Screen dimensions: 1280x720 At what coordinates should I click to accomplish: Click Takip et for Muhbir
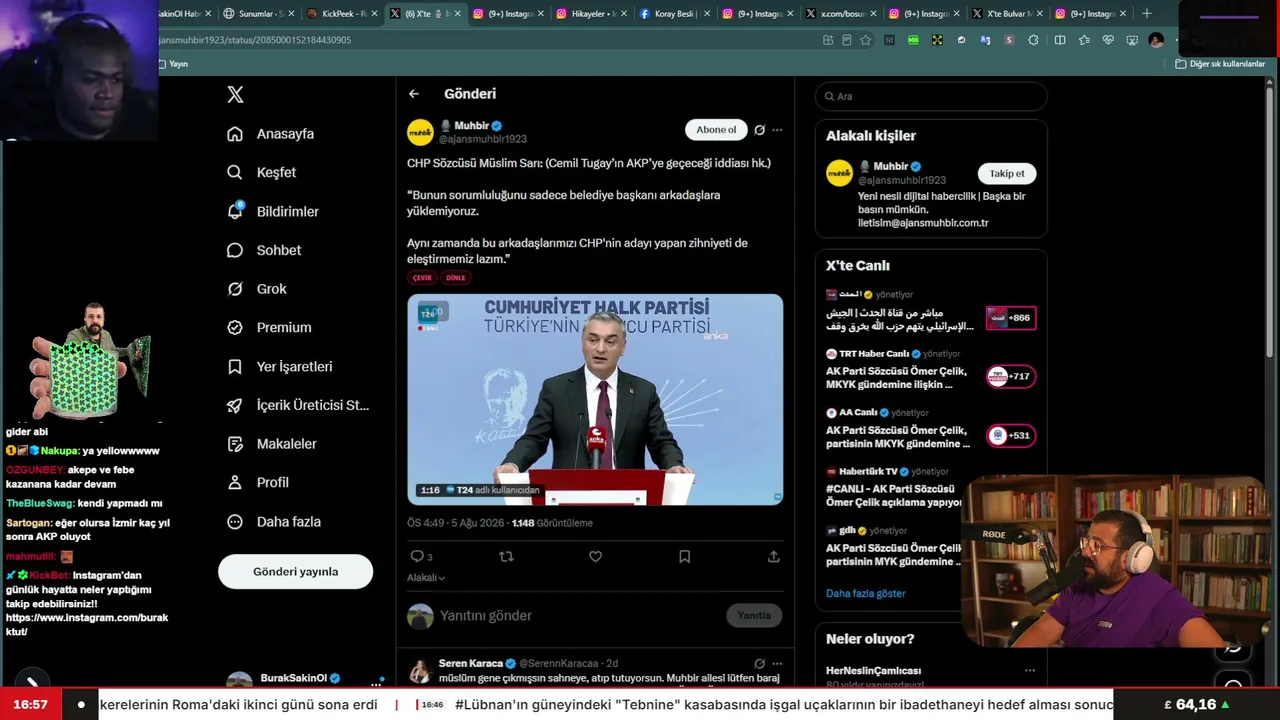click(x=1007, y=174)
